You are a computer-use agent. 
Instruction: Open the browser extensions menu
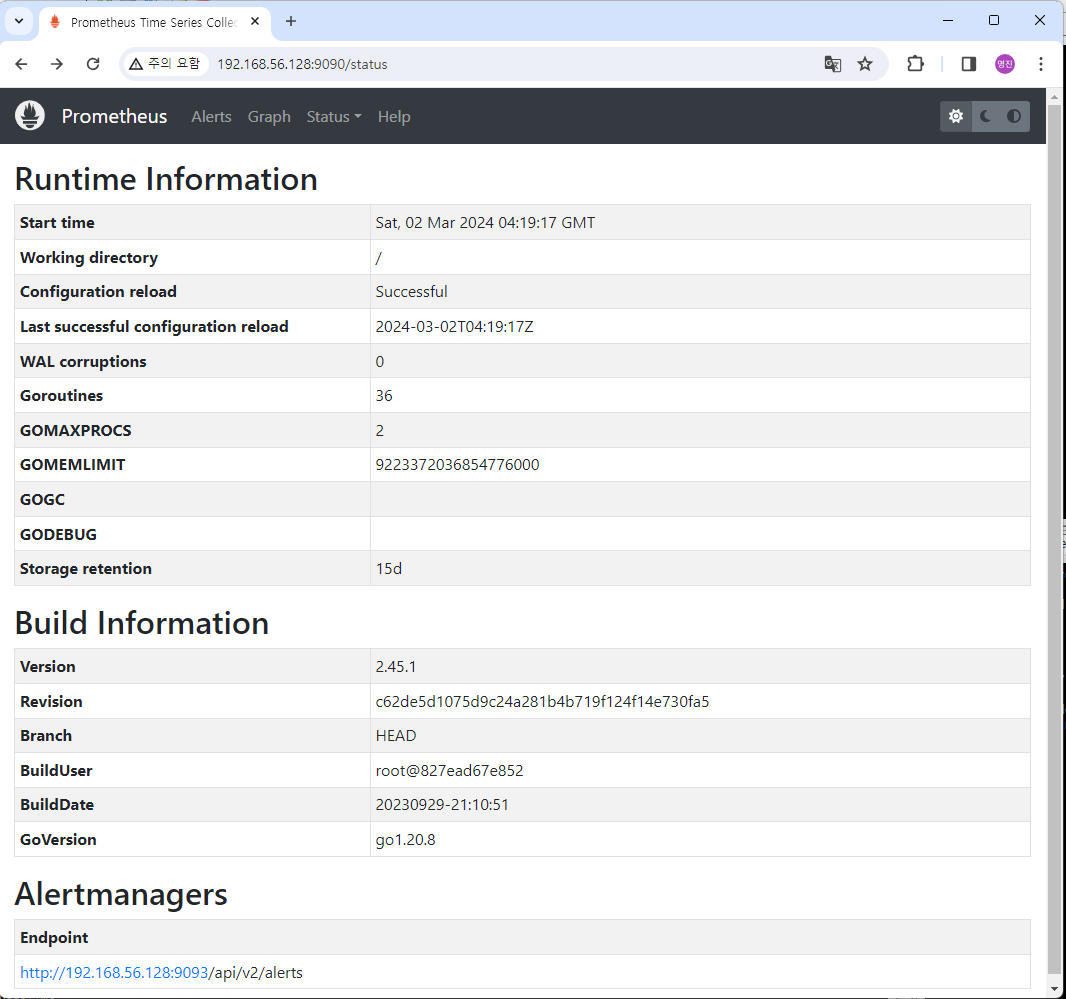pos(916,64)
